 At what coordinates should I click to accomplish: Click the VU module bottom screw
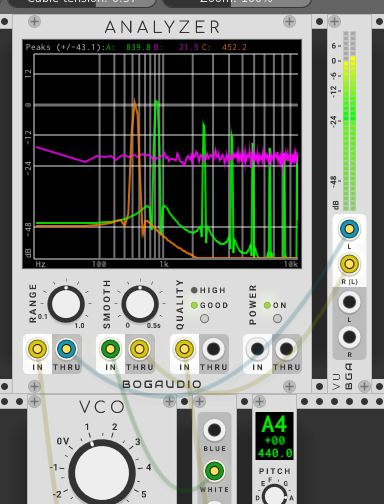[364, 386]
